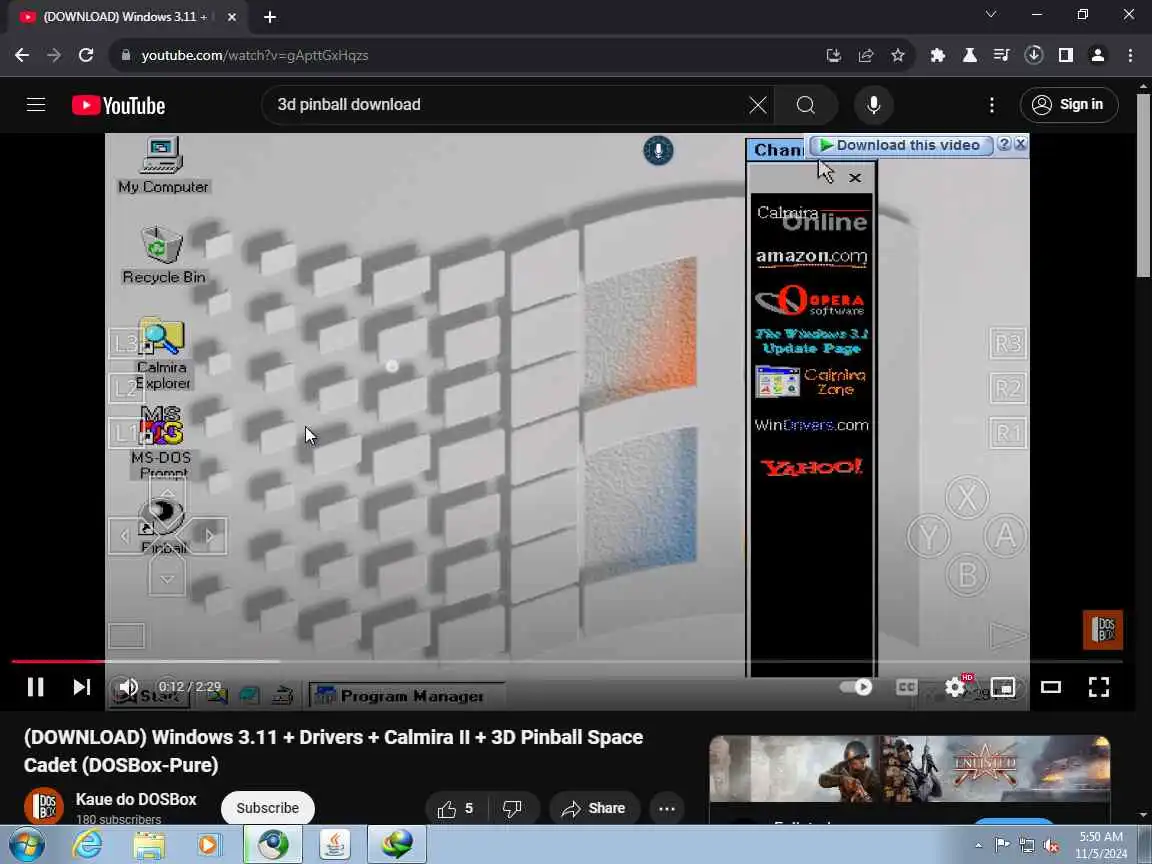Click the DOSBox channel watermark
This screenshot has width=1152, height=864.
point(1103,630)
